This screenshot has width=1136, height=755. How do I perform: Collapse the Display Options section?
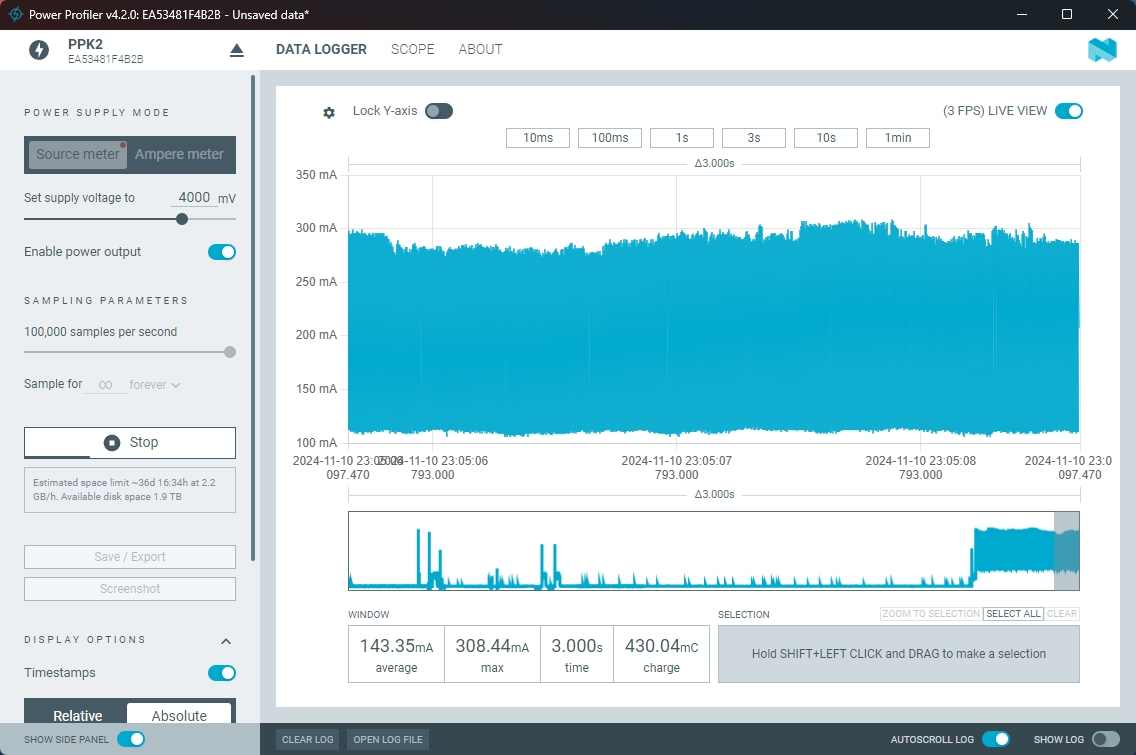226,641
